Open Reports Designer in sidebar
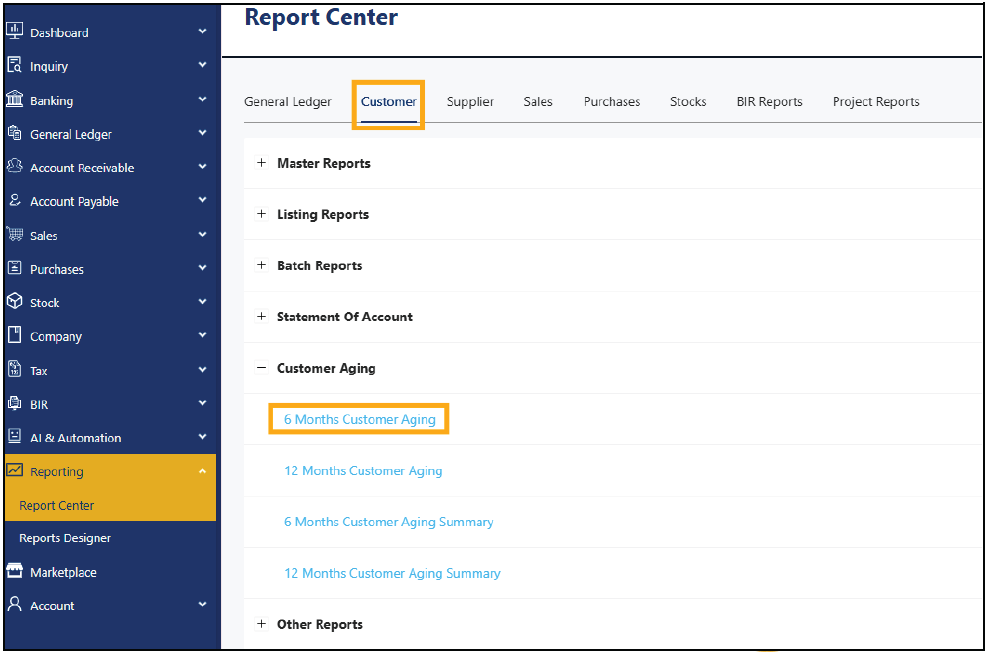 click(65, 538)
